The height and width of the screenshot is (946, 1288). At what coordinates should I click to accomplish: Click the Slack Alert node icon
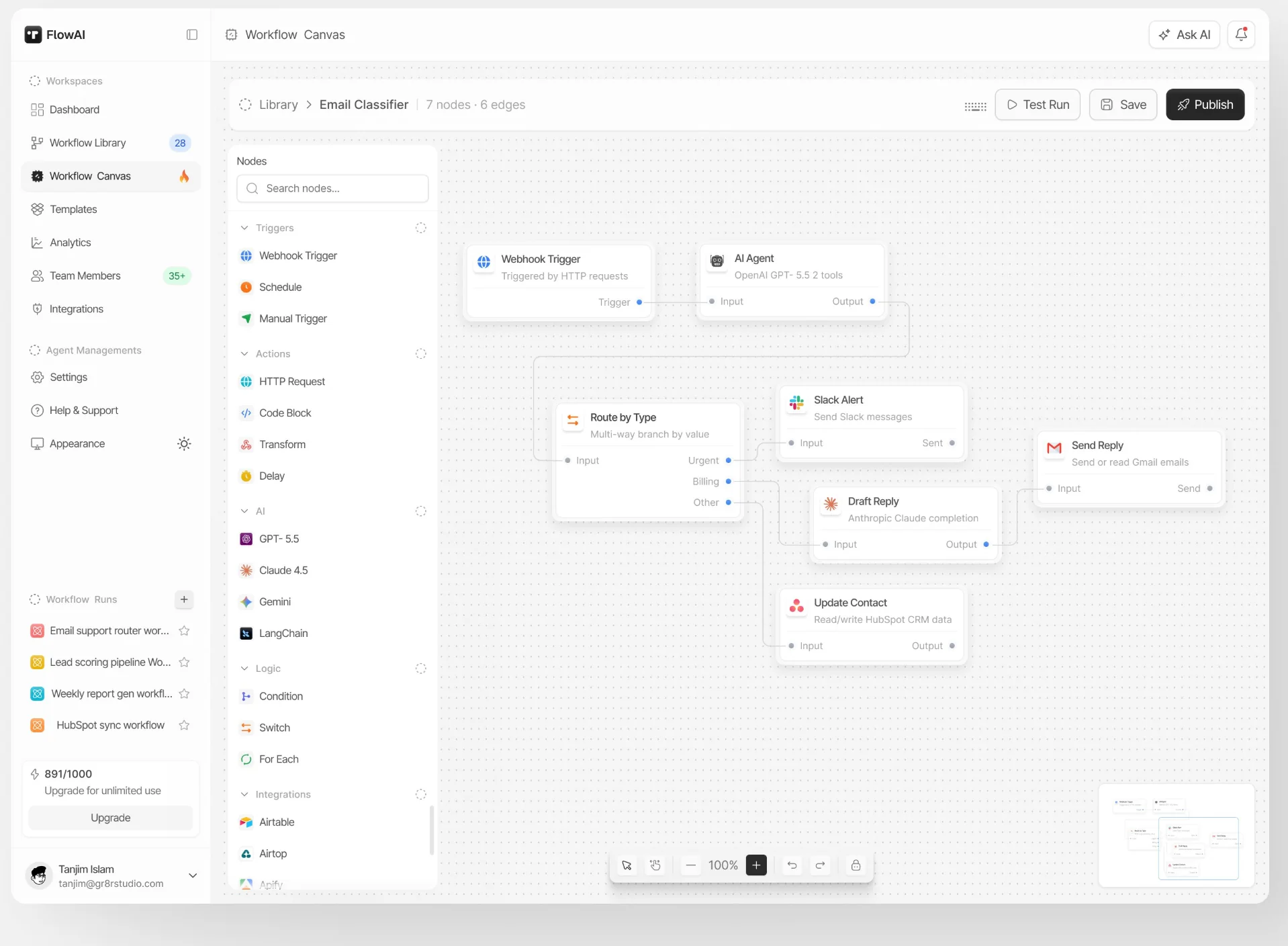pyautogui.click(x=796, y=403)
